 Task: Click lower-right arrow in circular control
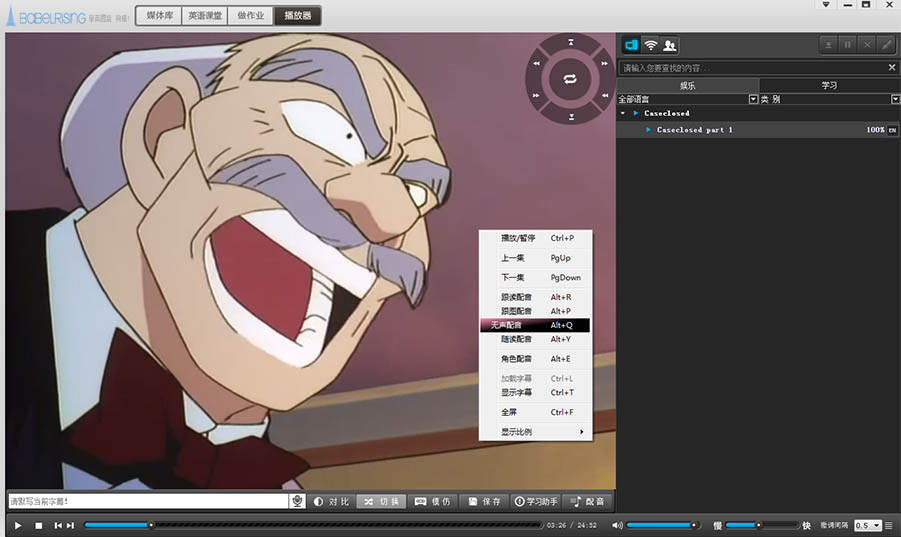[605, 95]
